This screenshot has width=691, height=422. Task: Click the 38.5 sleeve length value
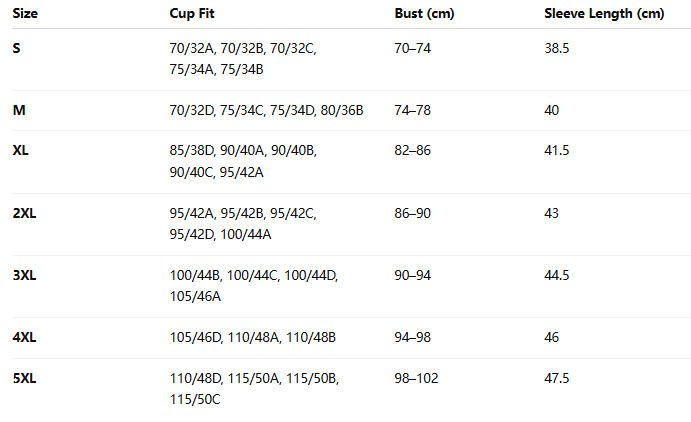click(x=557, y=48)
